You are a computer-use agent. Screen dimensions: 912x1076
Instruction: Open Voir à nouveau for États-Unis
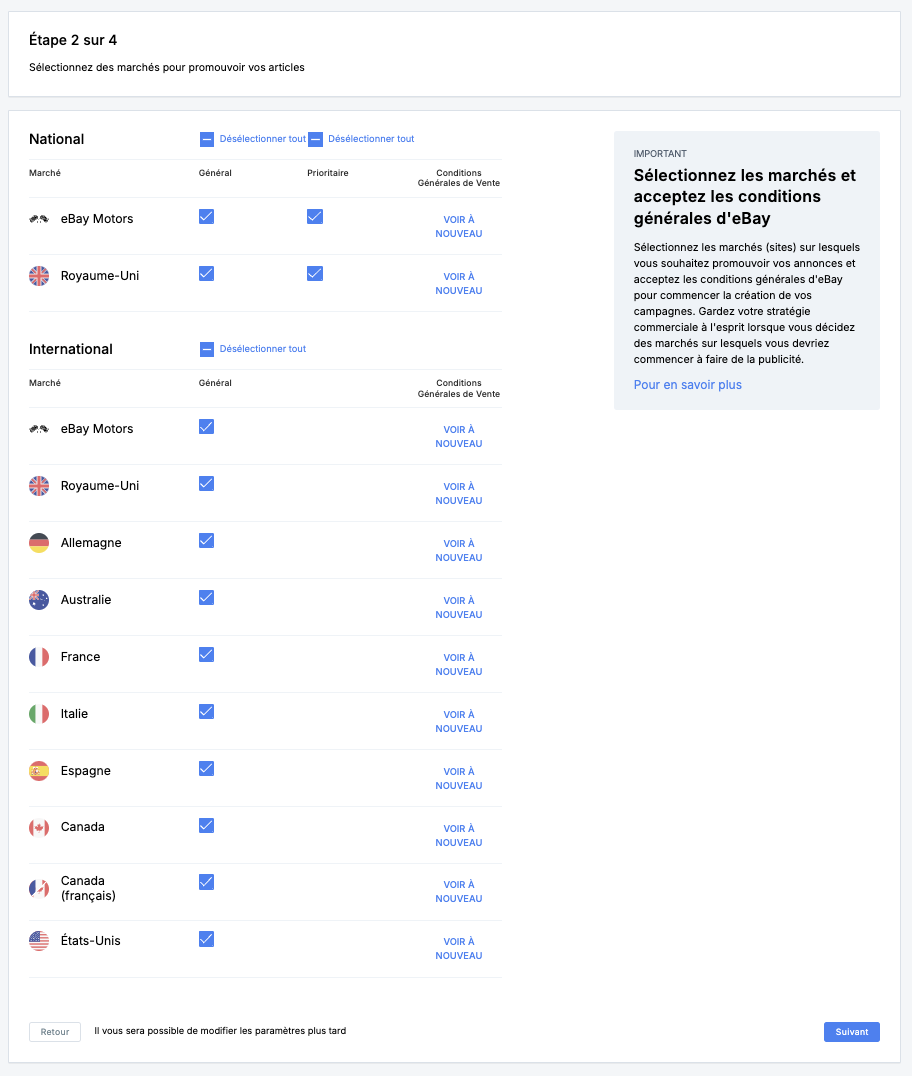click(x=458, y=948)
